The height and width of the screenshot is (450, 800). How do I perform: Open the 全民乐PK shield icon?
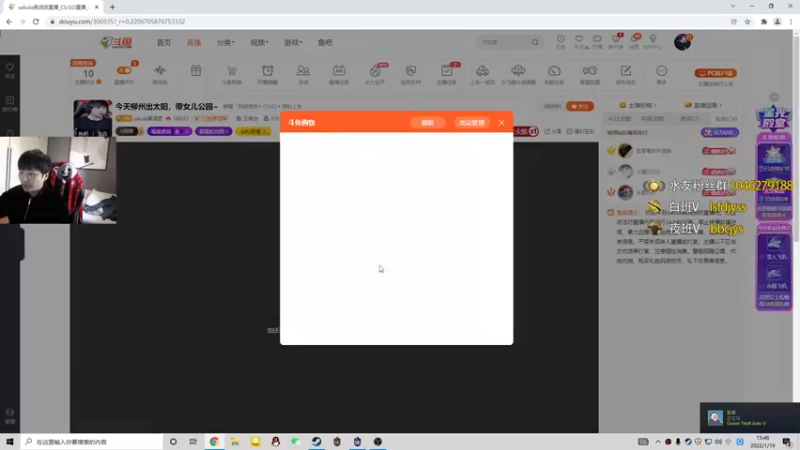pyautogui.click(x=411, y=73)
